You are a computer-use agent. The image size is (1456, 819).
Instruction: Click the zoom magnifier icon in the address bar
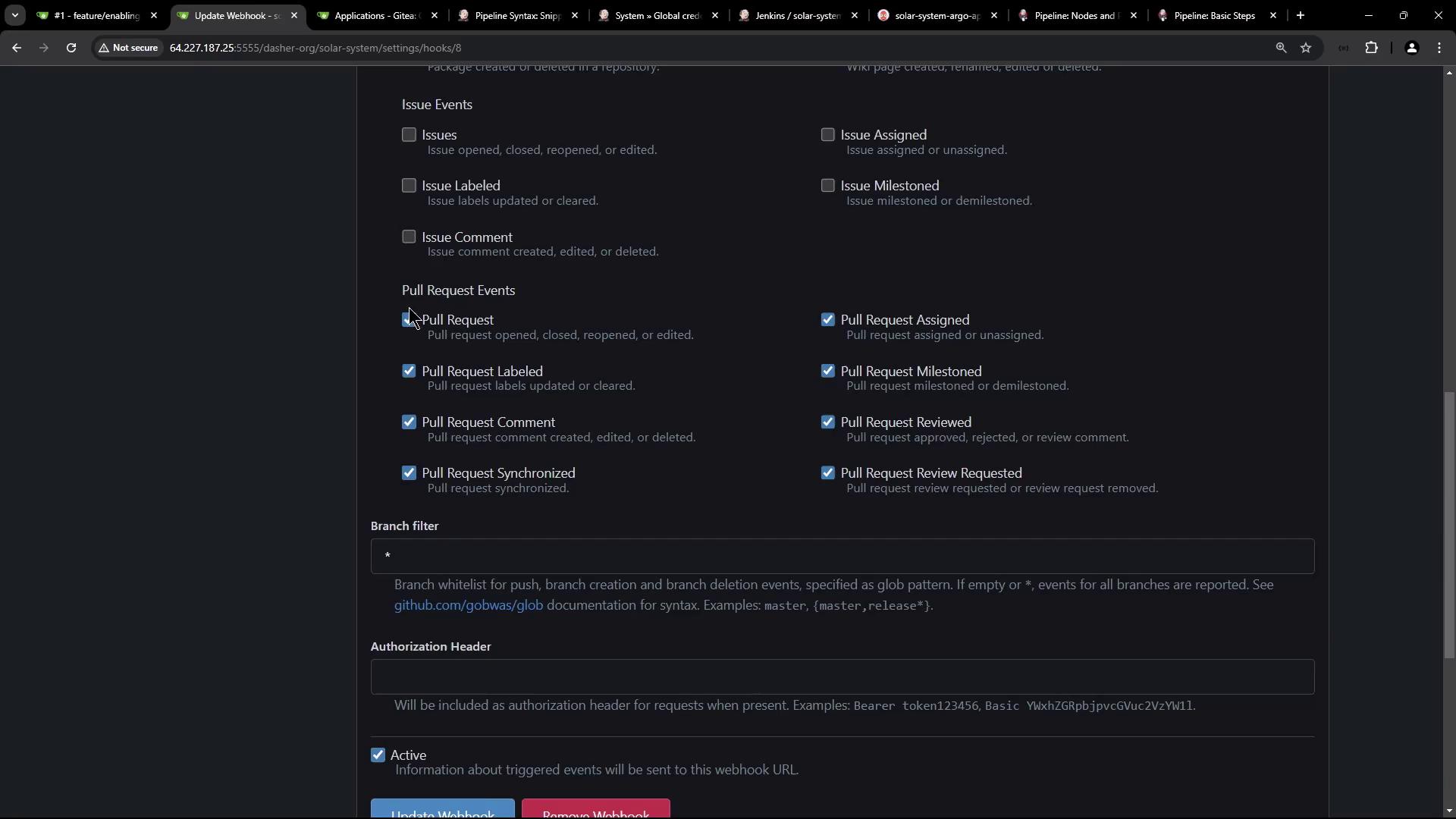[x=1281, y=48]
